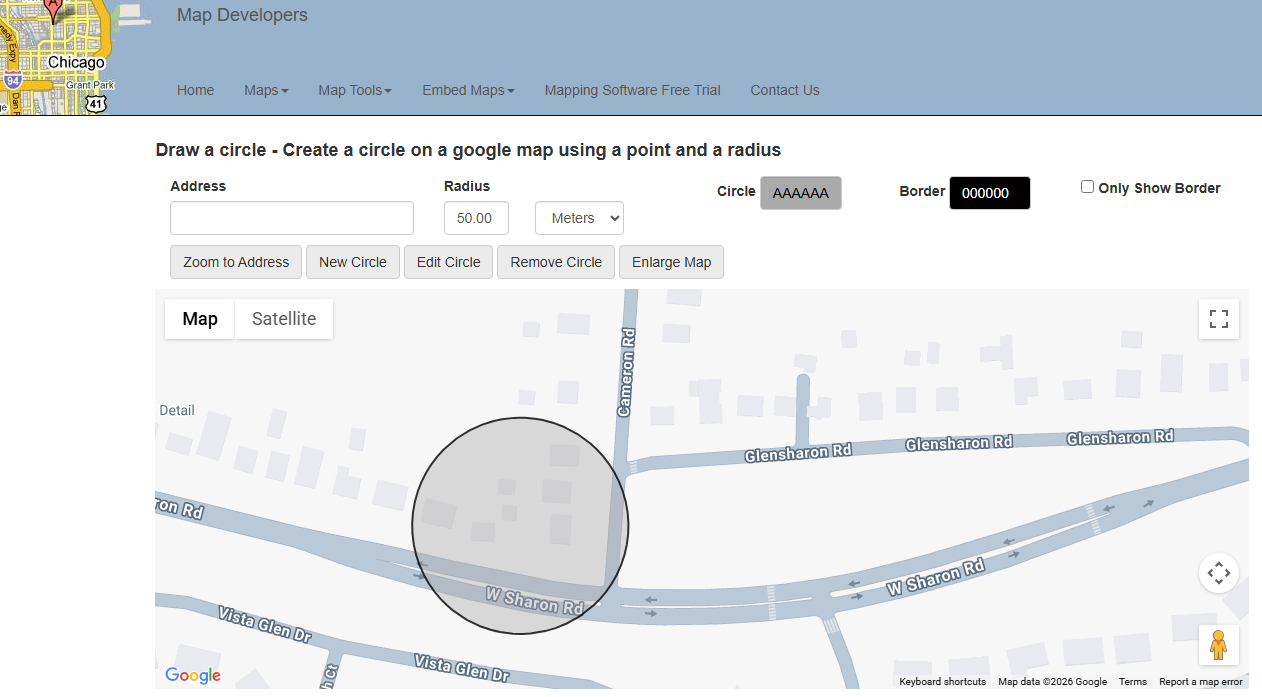
Task: Expand the Map Tools menu
Action: pos(355,90)
